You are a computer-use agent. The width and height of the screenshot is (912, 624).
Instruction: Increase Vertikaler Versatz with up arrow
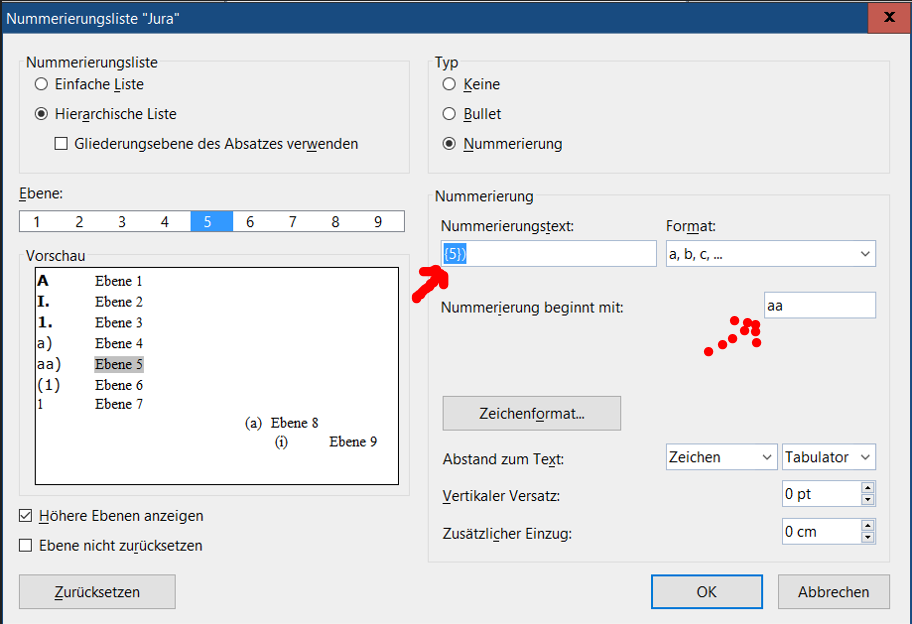867,488
